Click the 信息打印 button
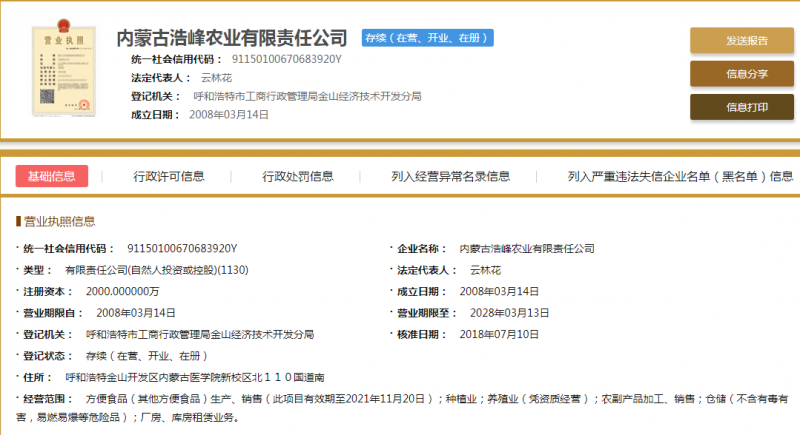 [742, 107]
